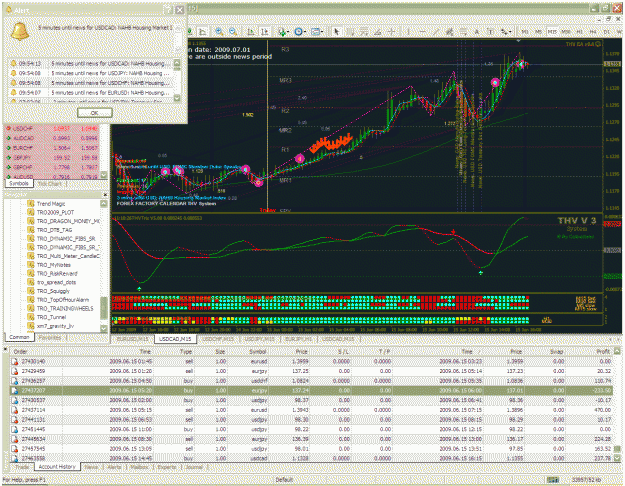
Task: Click the Alert dialog help button
Action: point(169,10)
